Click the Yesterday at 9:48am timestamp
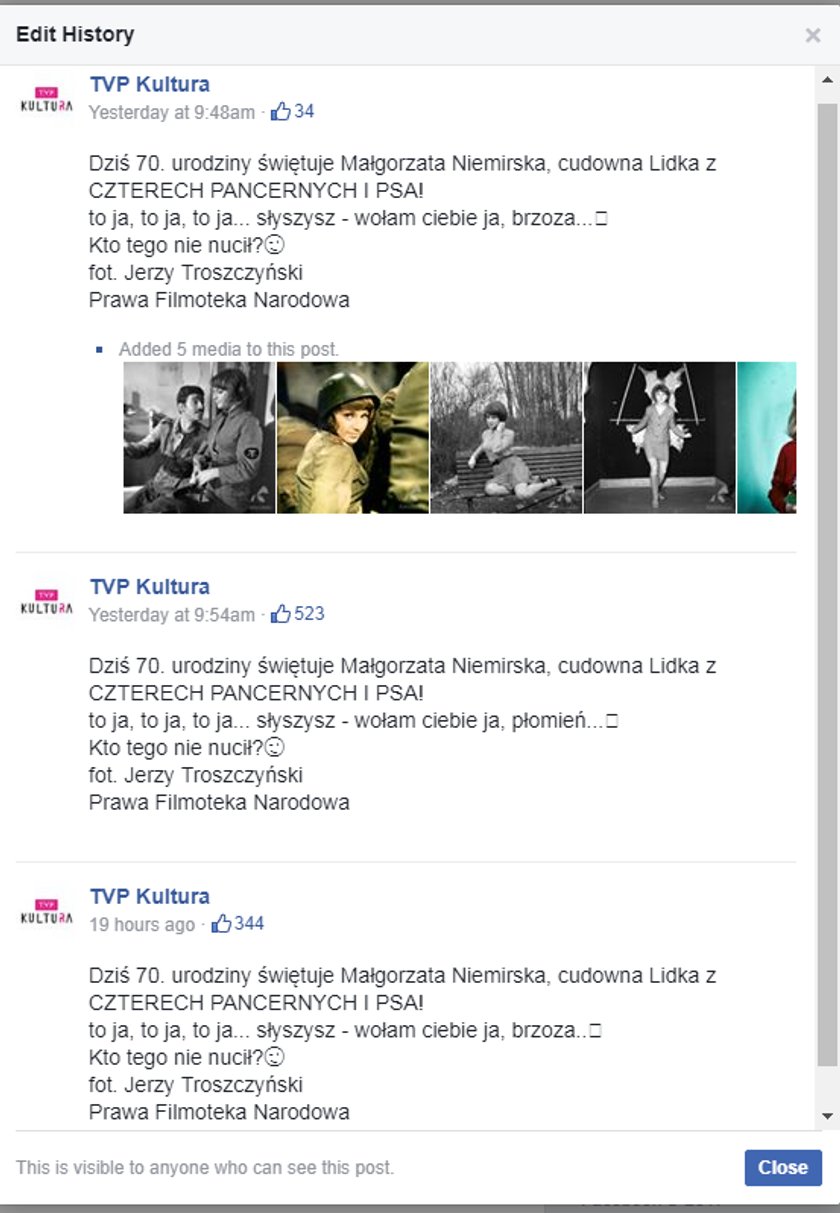The width and height of the screenshot is (840, 1213). (x=172, y=112)
